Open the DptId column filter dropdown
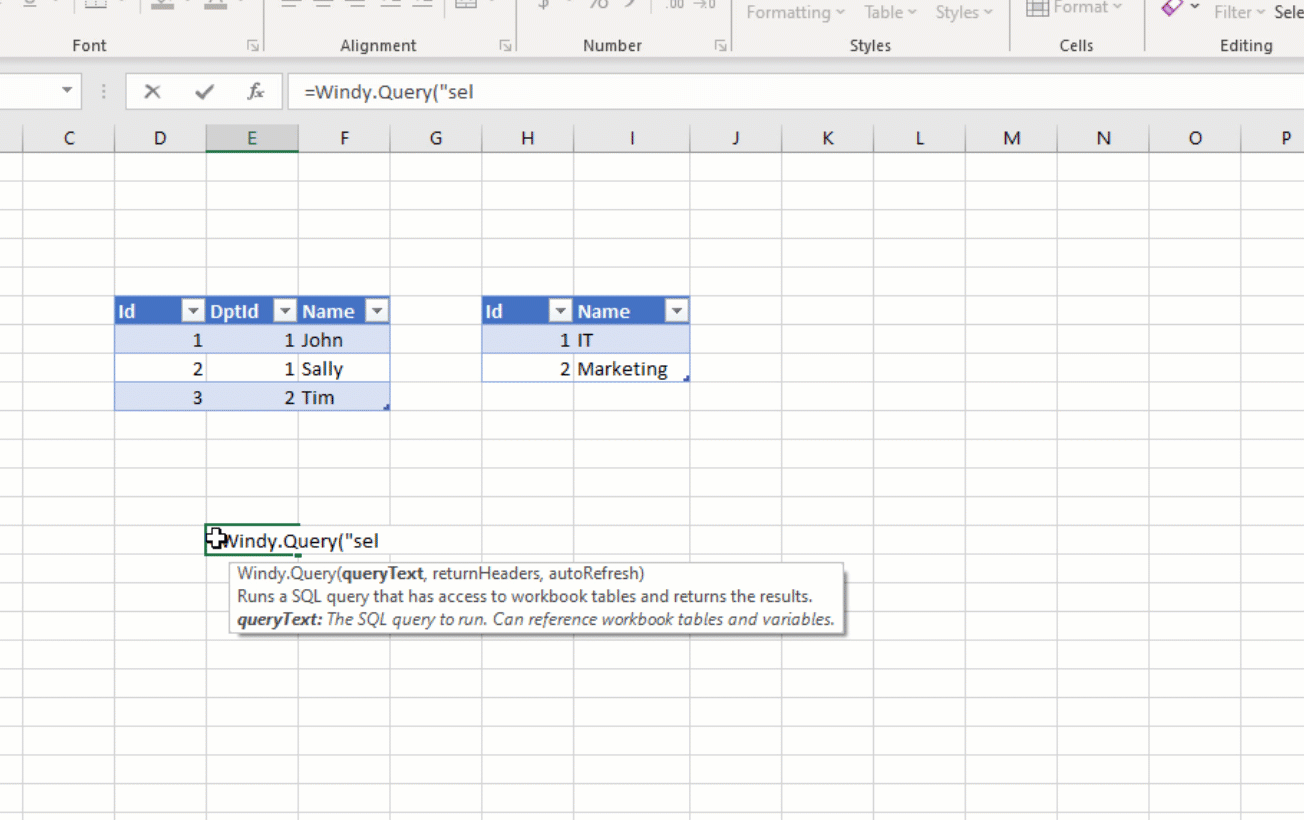Viewport: 1304px width, 820px height. point(284,311)
